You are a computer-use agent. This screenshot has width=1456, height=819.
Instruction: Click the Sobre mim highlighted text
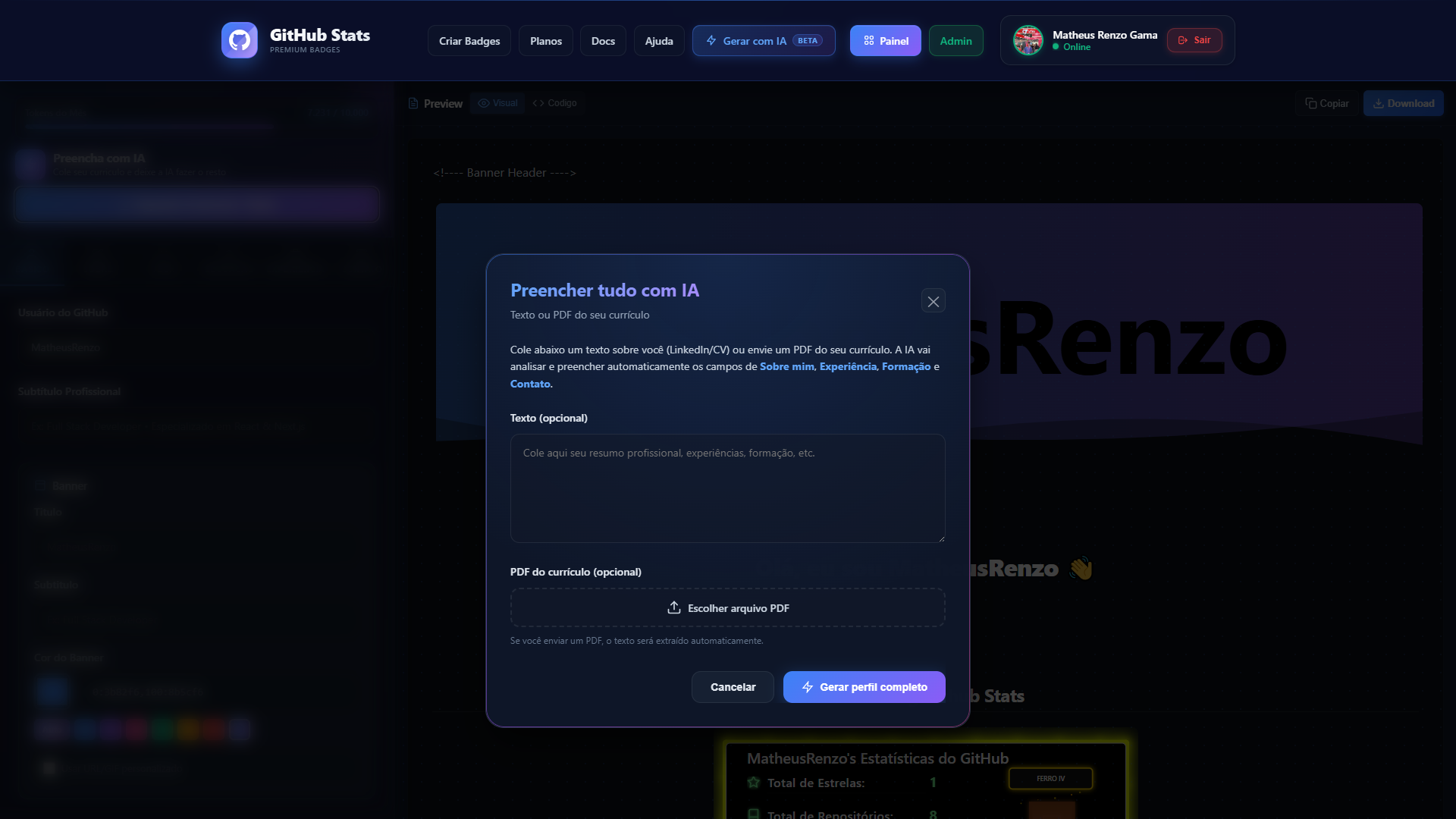(787, 366)
